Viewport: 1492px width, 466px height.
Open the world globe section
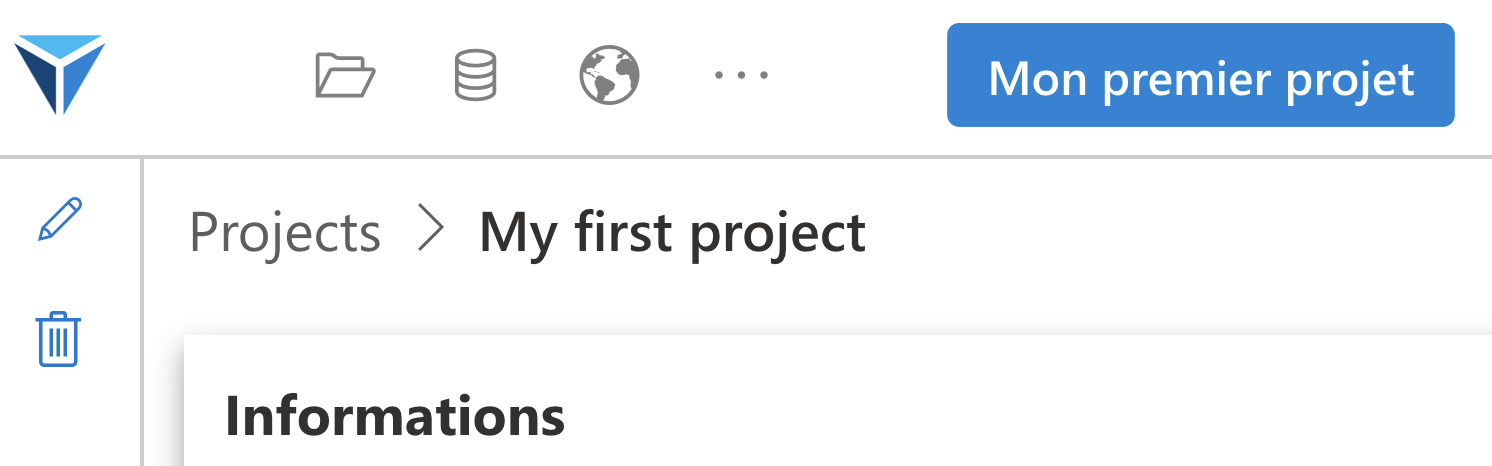(x=610, y=75)
